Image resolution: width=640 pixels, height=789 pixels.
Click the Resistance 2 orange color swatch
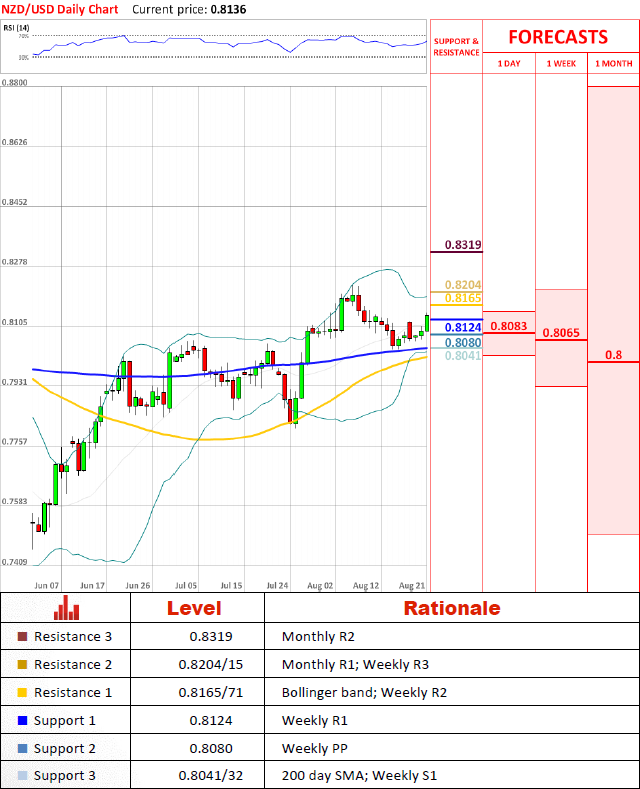(23, 664)
